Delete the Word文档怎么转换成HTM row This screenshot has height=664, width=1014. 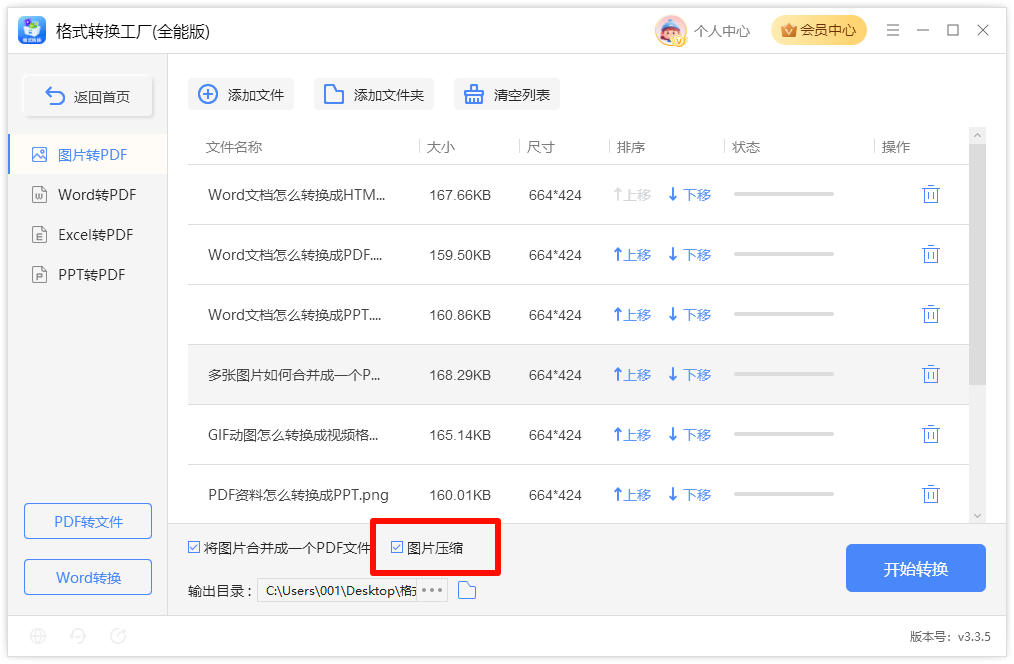coord(930,194)
